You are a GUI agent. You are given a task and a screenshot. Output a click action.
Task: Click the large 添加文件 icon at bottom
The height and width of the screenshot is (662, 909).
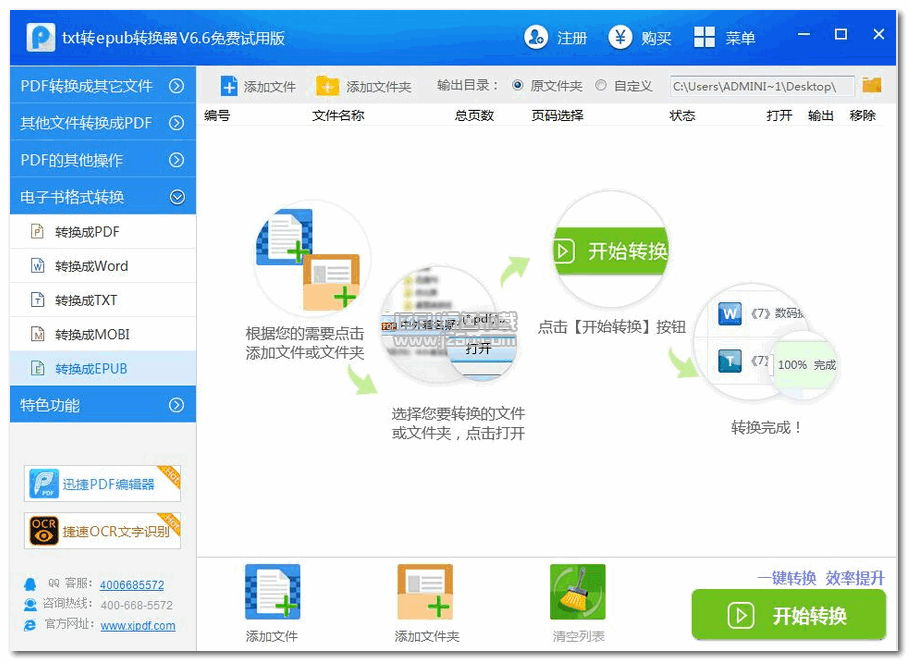tap(272, 592)
